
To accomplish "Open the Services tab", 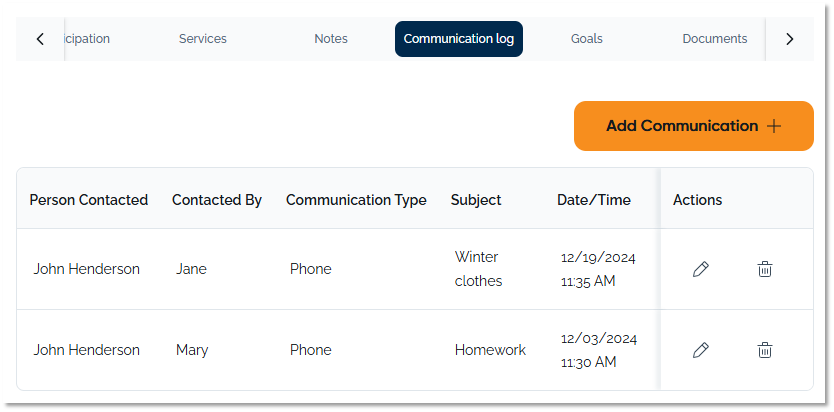I will tap(203, 39).
